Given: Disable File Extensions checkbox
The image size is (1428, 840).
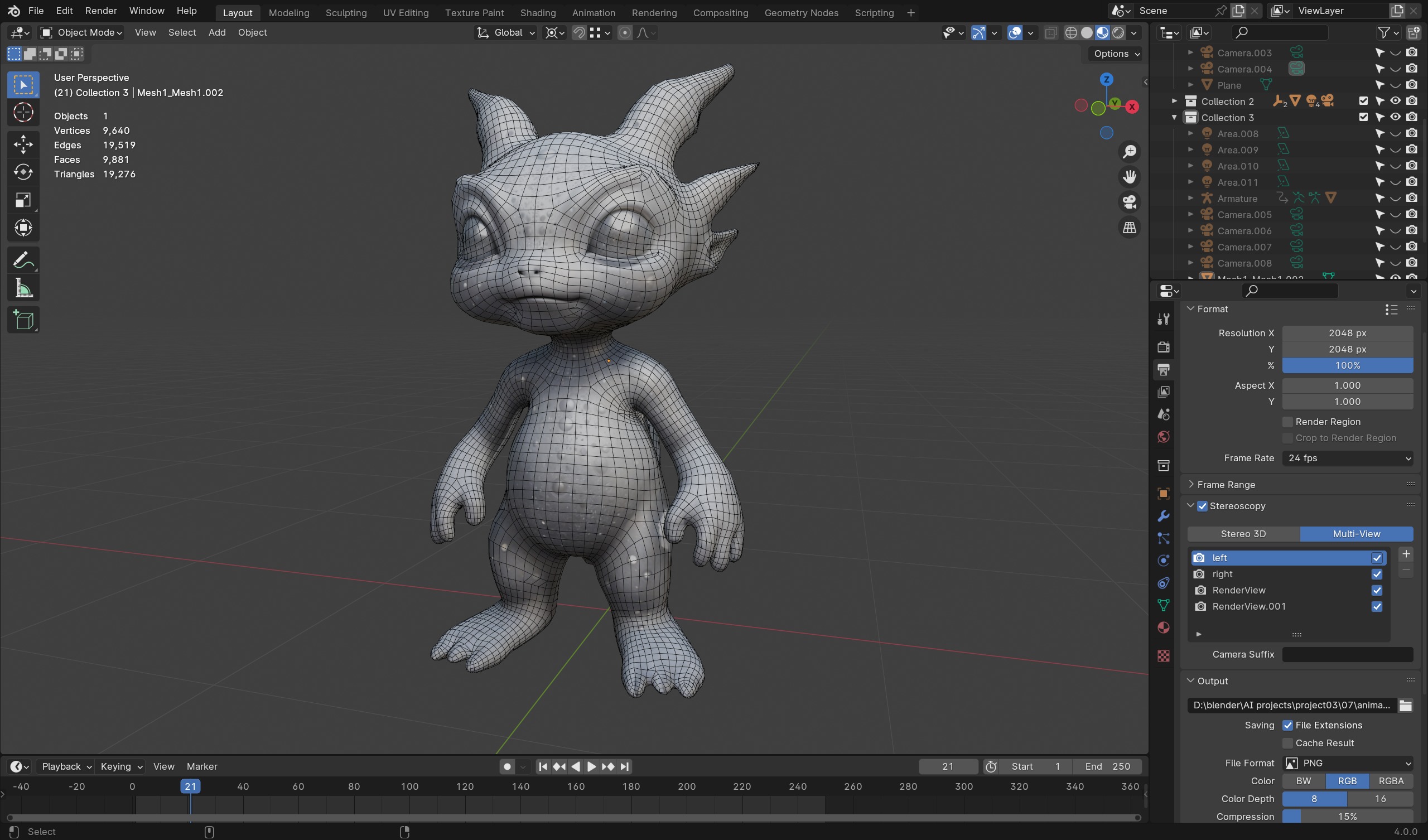Looking at the screenshot, I should pos(1287,726).
